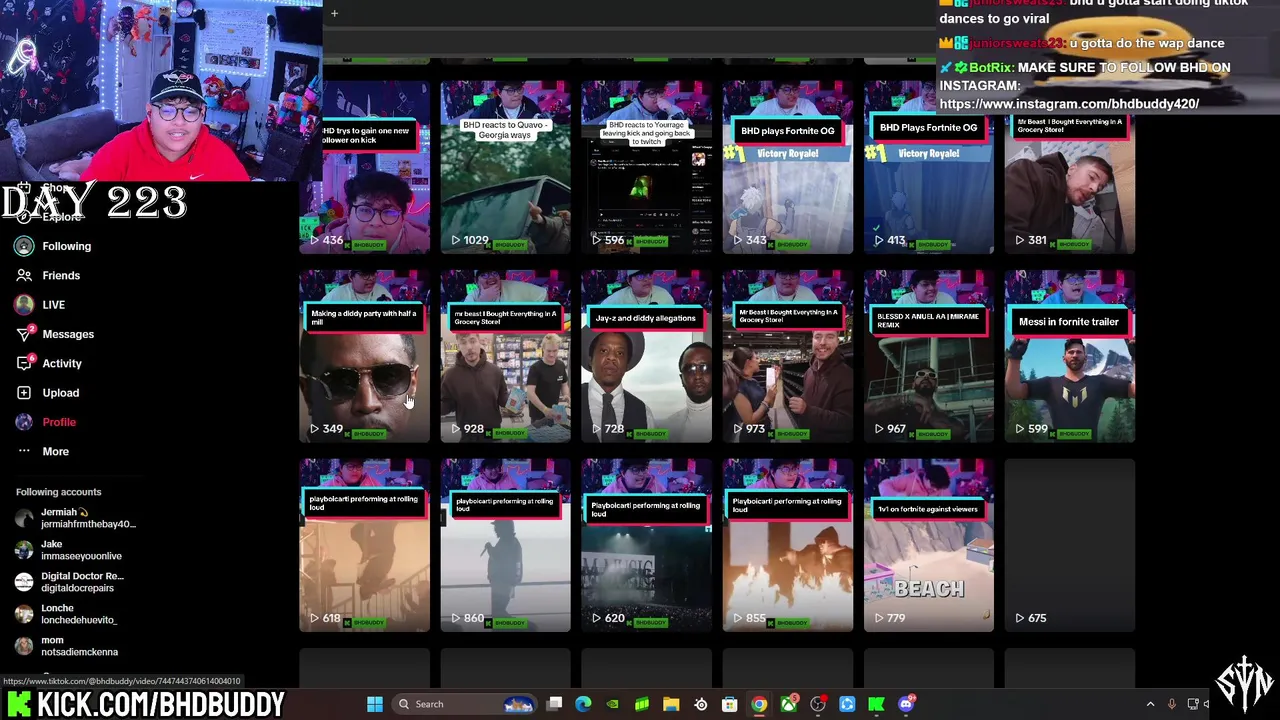This screenshot has width=1280, height=720.
Task: Show hidden system tray icons
Action: (1150, 704)
